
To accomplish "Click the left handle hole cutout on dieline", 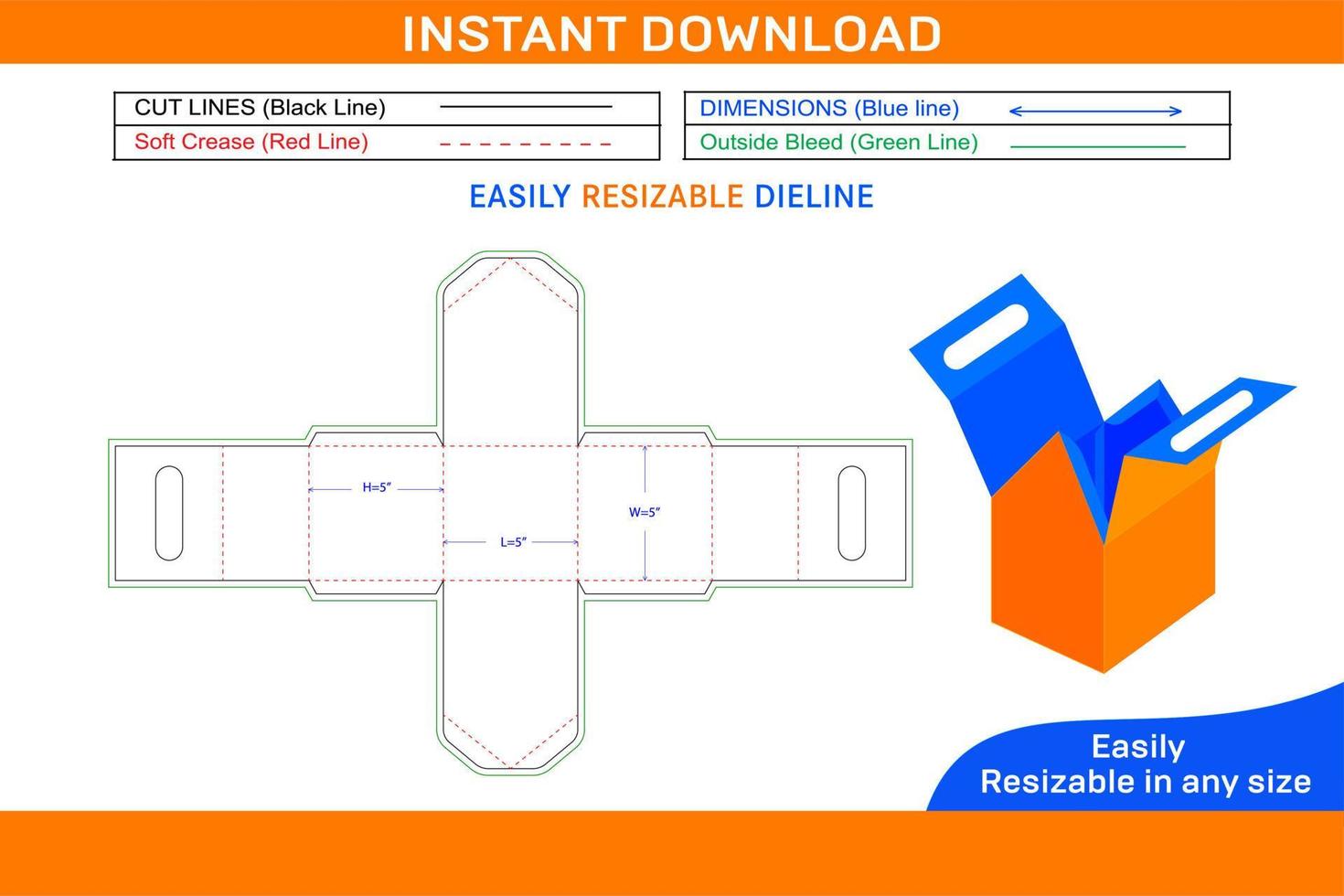I will tap(168, 513).
